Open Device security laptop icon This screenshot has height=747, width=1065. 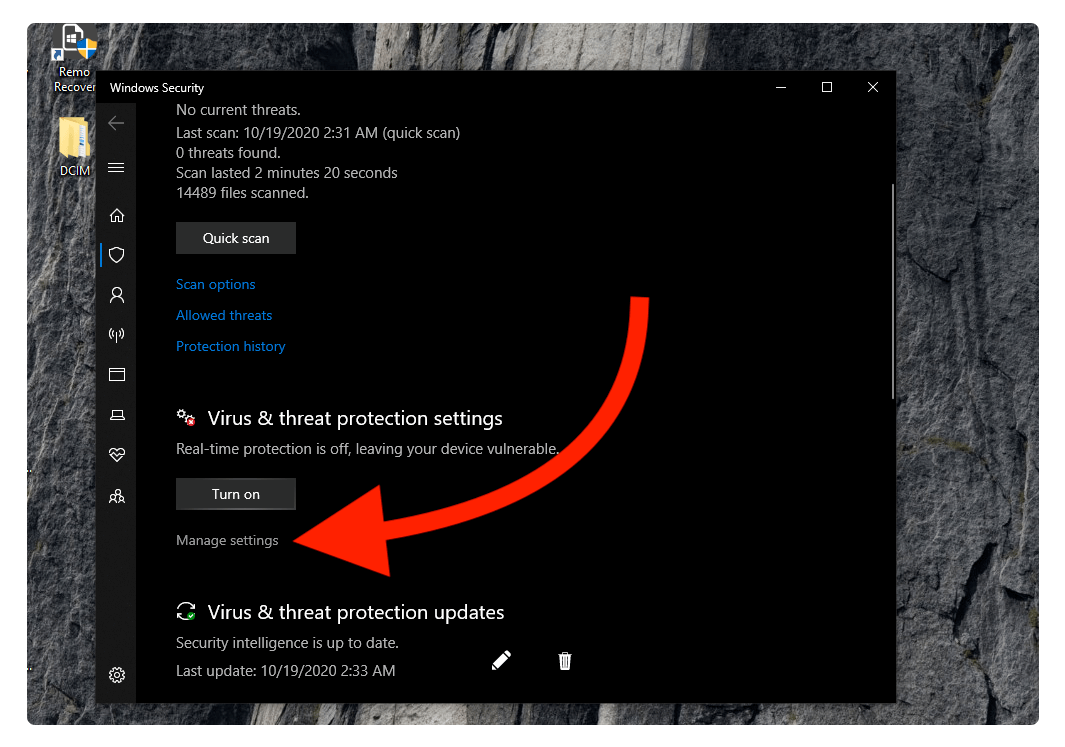[117, 415]
